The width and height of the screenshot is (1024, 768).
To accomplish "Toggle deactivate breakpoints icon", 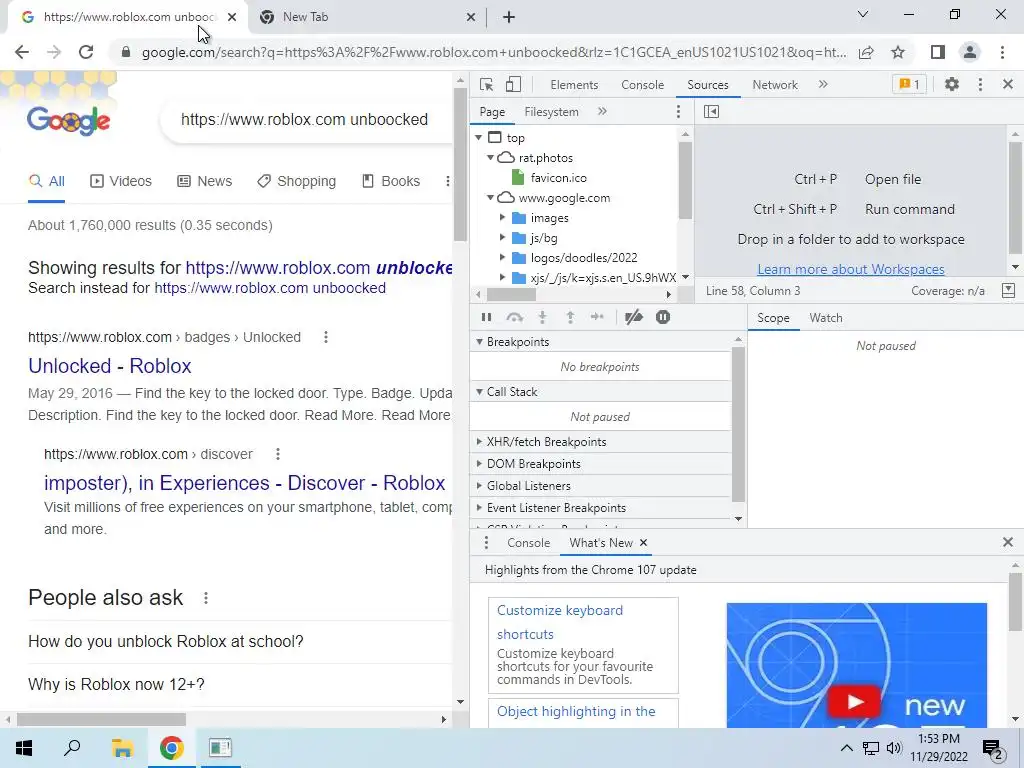I will tap(633, 317).
